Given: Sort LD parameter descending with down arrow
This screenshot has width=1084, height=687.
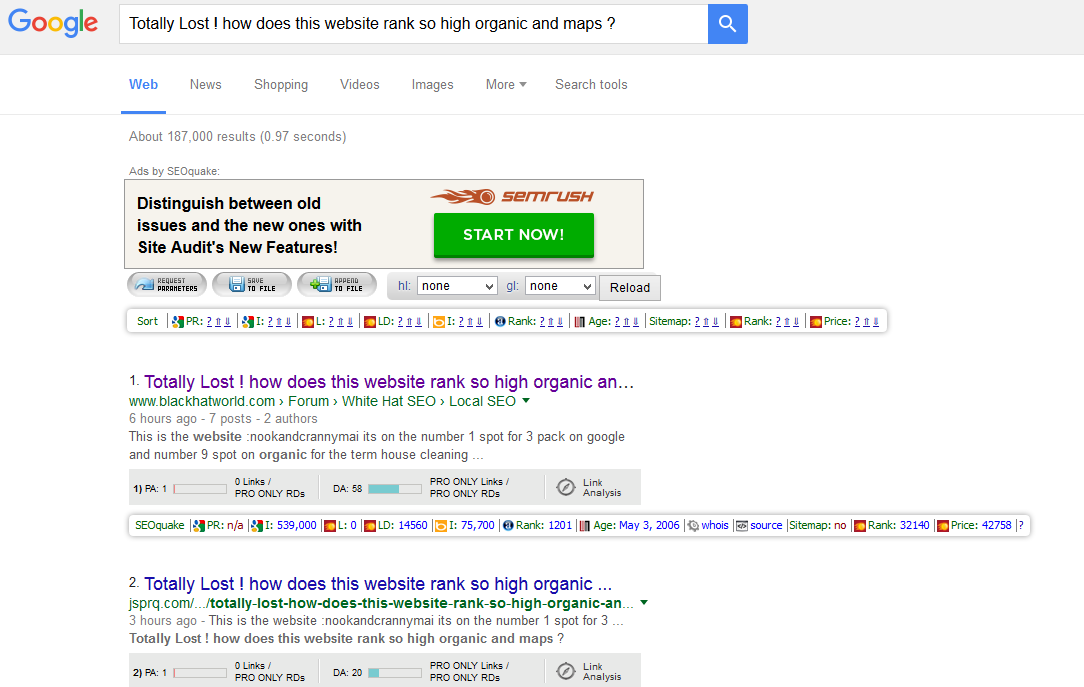Looking at the screenshot, I should 418,321.
